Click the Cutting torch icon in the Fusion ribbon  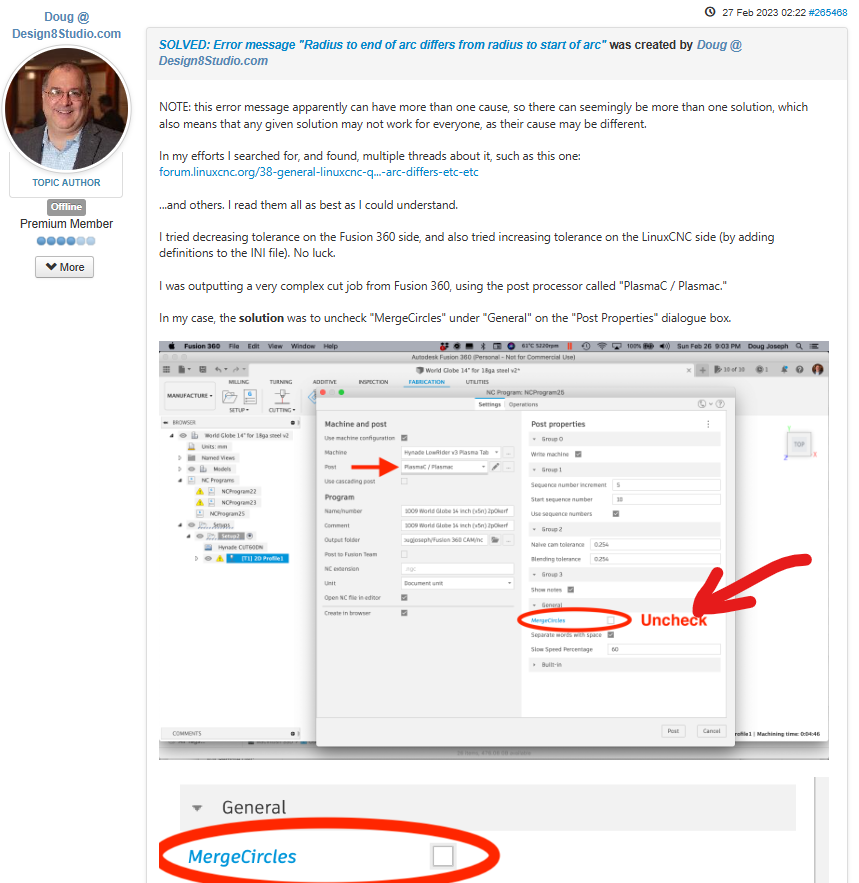pos(282,397)
